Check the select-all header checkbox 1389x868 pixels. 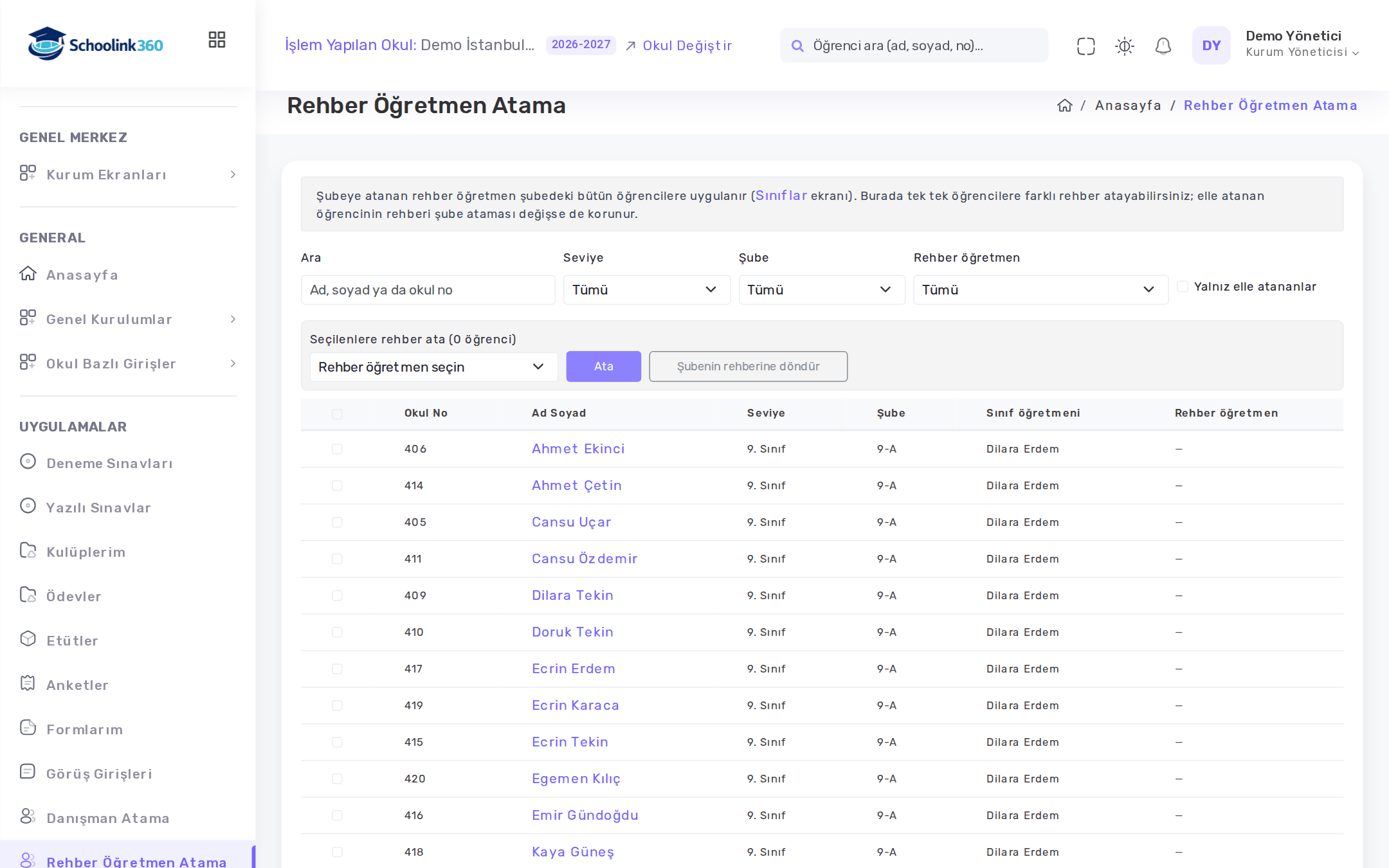point(337,413)
